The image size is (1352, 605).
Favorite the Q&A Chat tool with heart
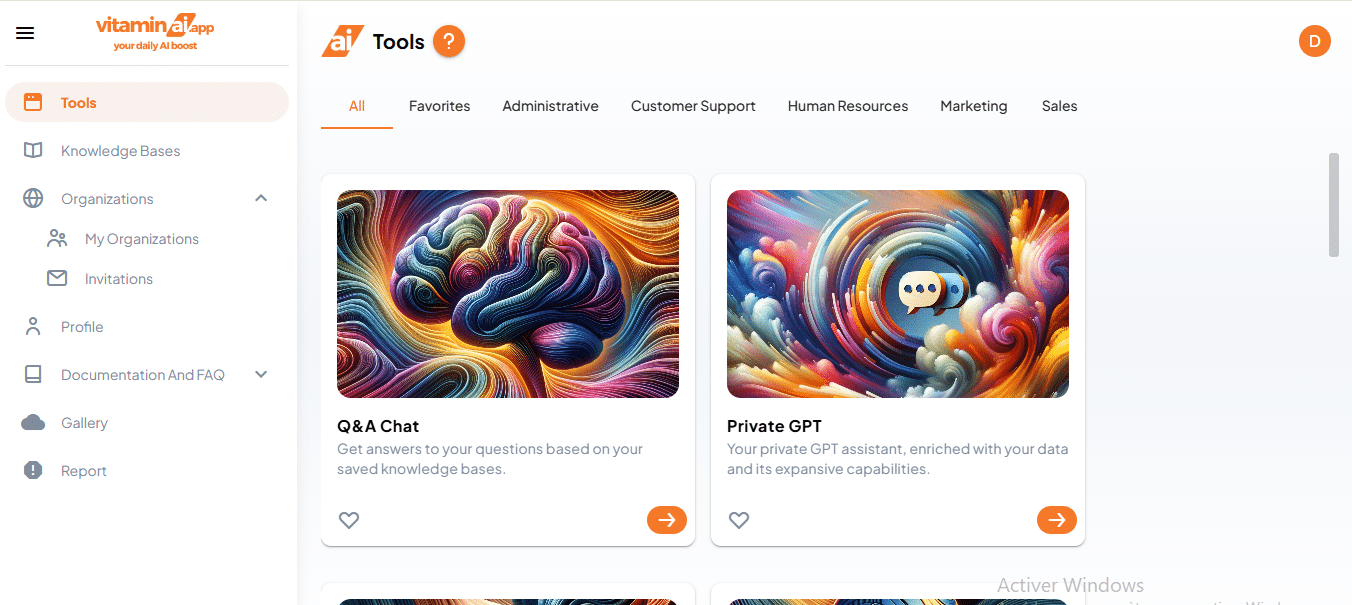pyautogui.click(x=349, y=520)
